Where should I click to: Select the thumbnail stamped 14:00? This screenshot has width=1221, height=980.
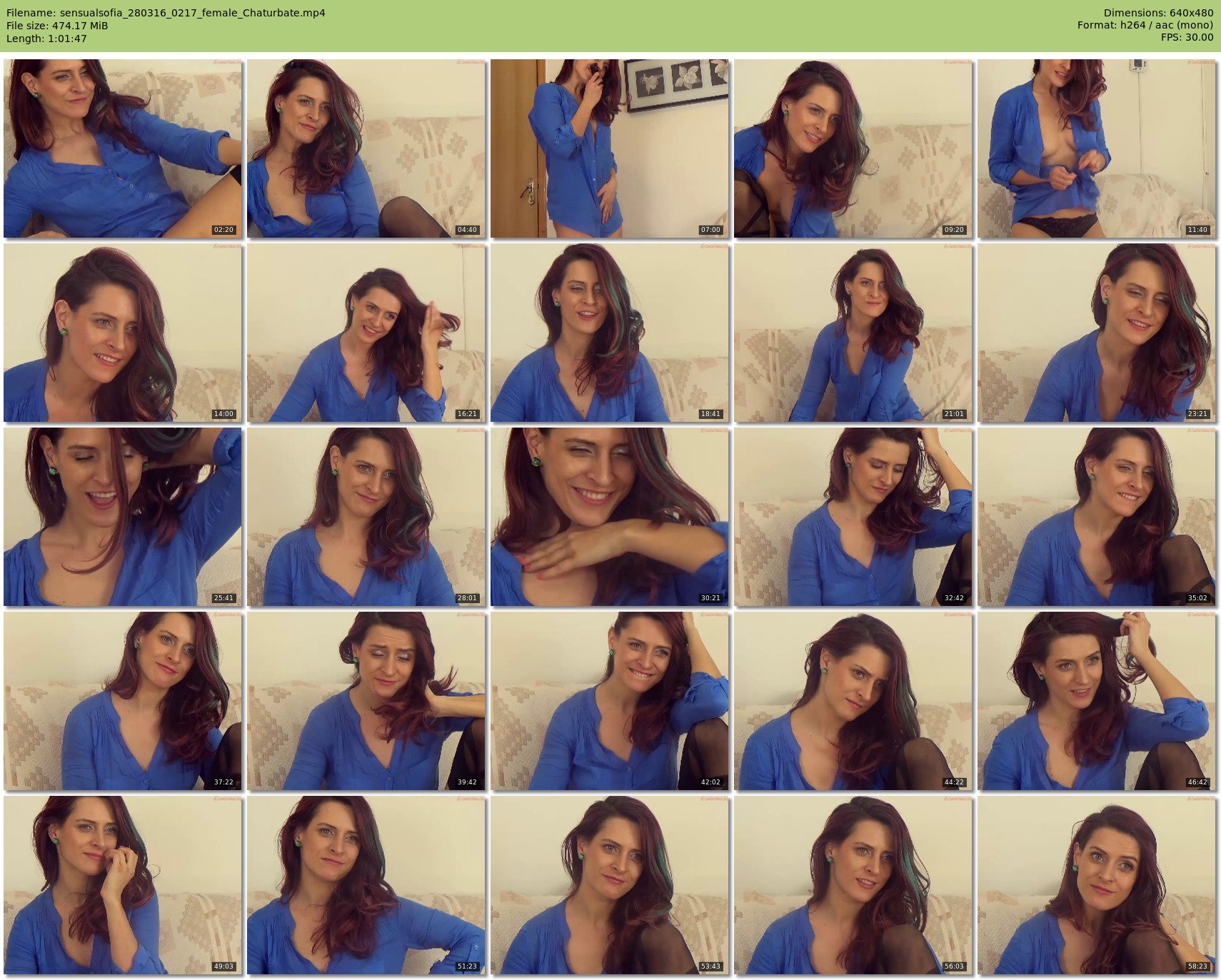coord(123,333)
